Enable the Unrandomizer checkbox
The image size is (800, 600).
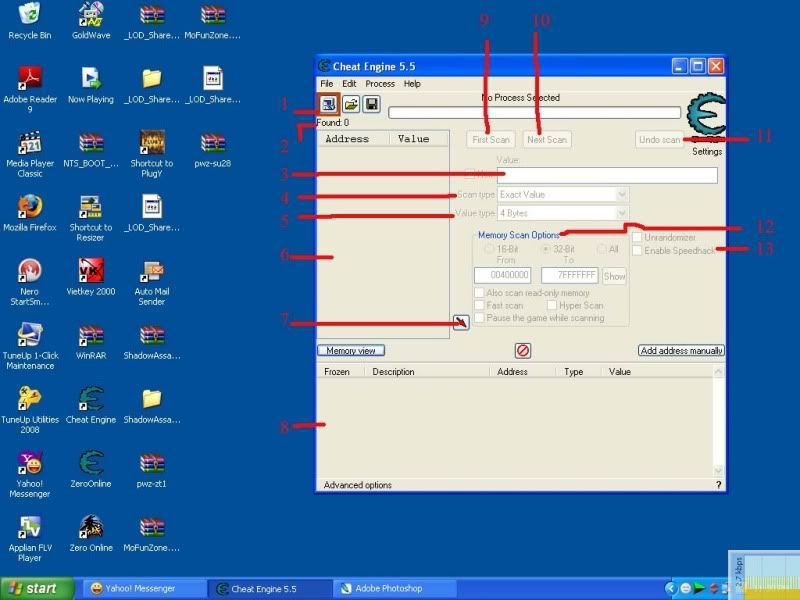coord(637,237)
